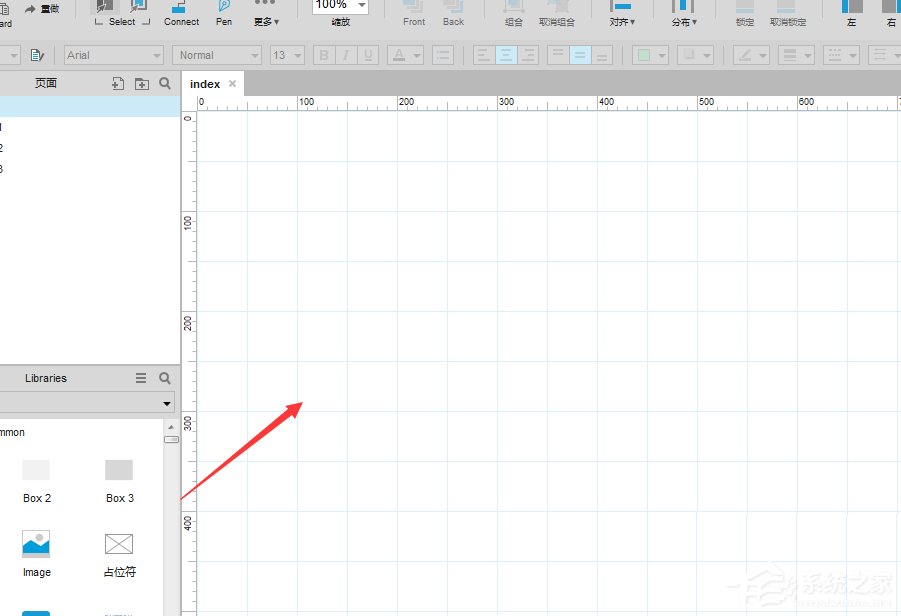Click the 取消锁定 (Unlock) icon
Image resolution: width=901 pixels, height=616 pixels.
tap(787, 13)
